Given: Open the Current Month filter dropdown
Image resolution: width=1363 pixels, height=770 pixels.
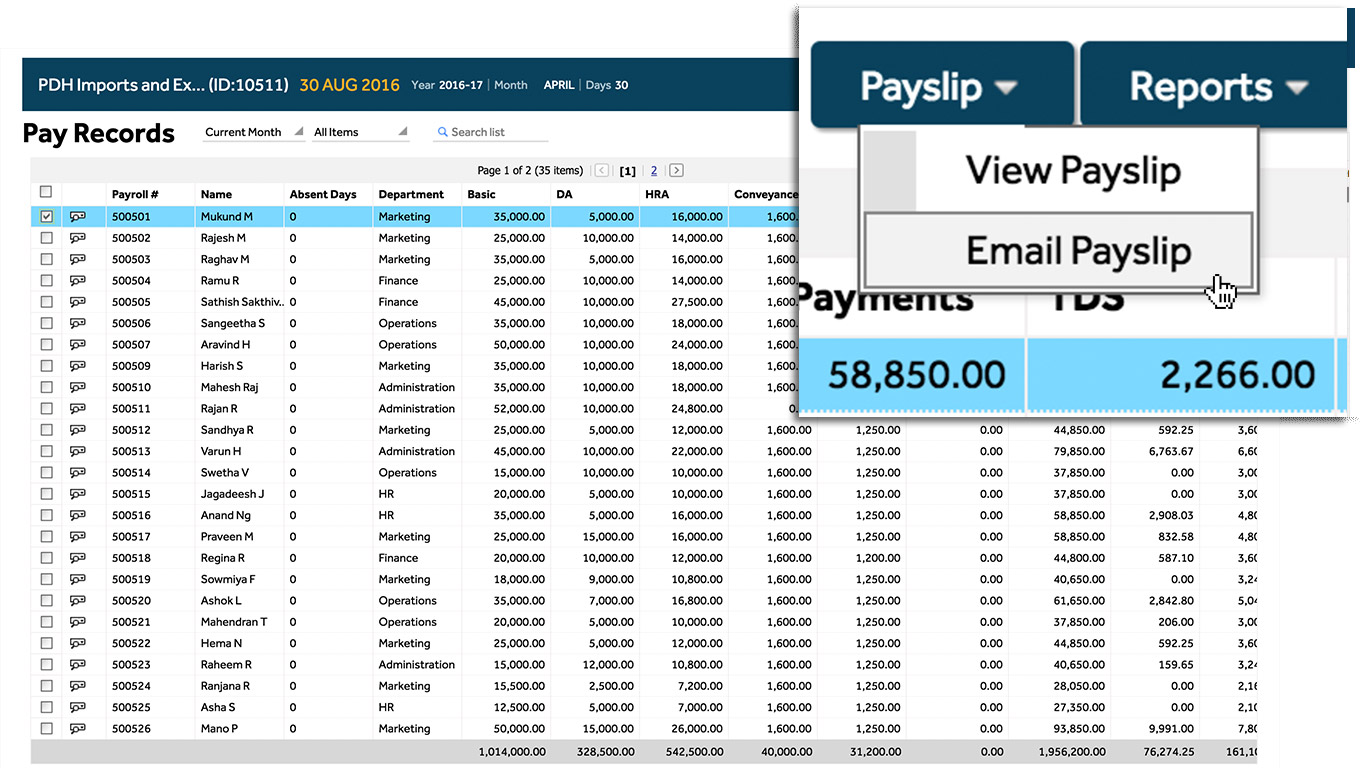Looking at the screenshot, I should (x=254, y=132).
